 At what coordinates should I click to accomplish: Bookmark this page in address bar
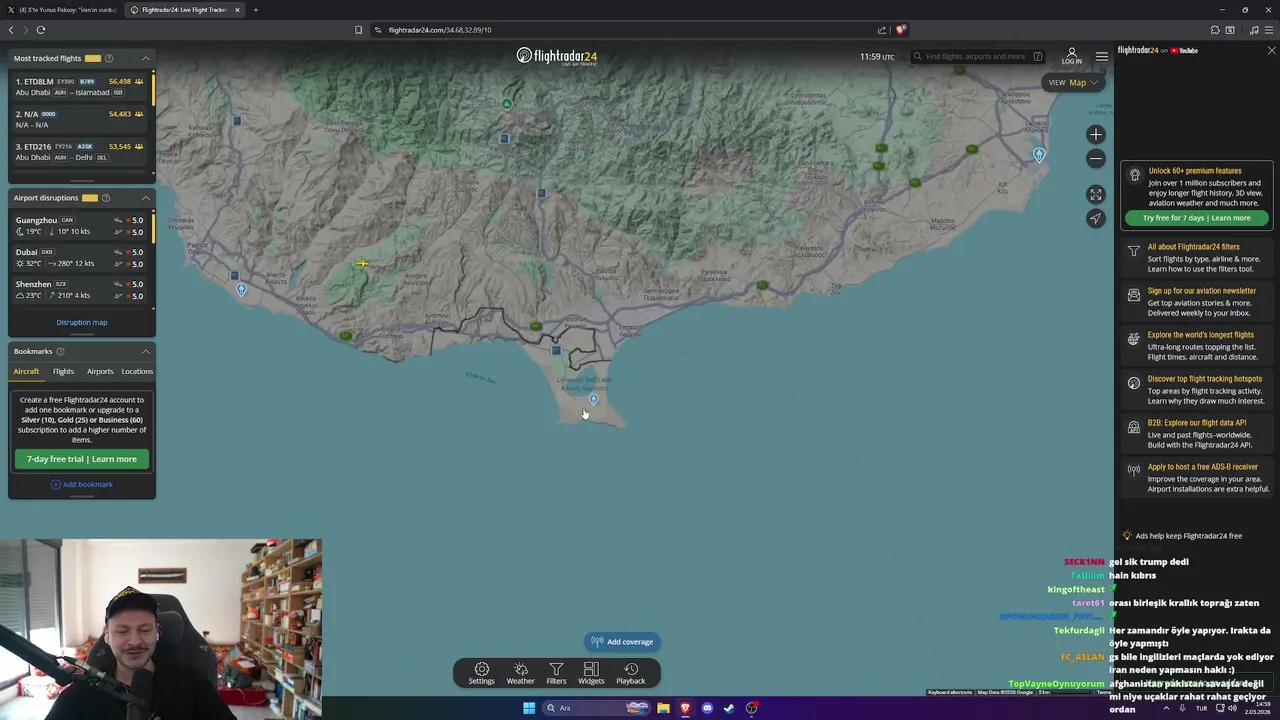(x=358, y=30)
